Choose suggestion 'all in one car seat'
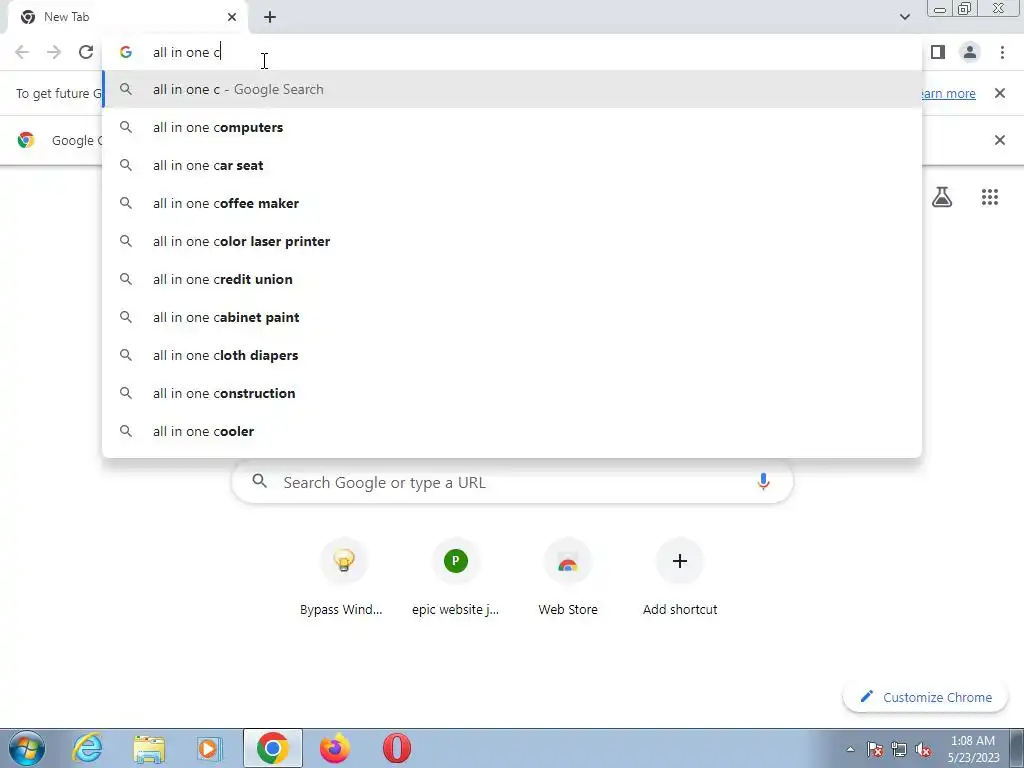The image size is (1024, 768). (x=512, y=165)
